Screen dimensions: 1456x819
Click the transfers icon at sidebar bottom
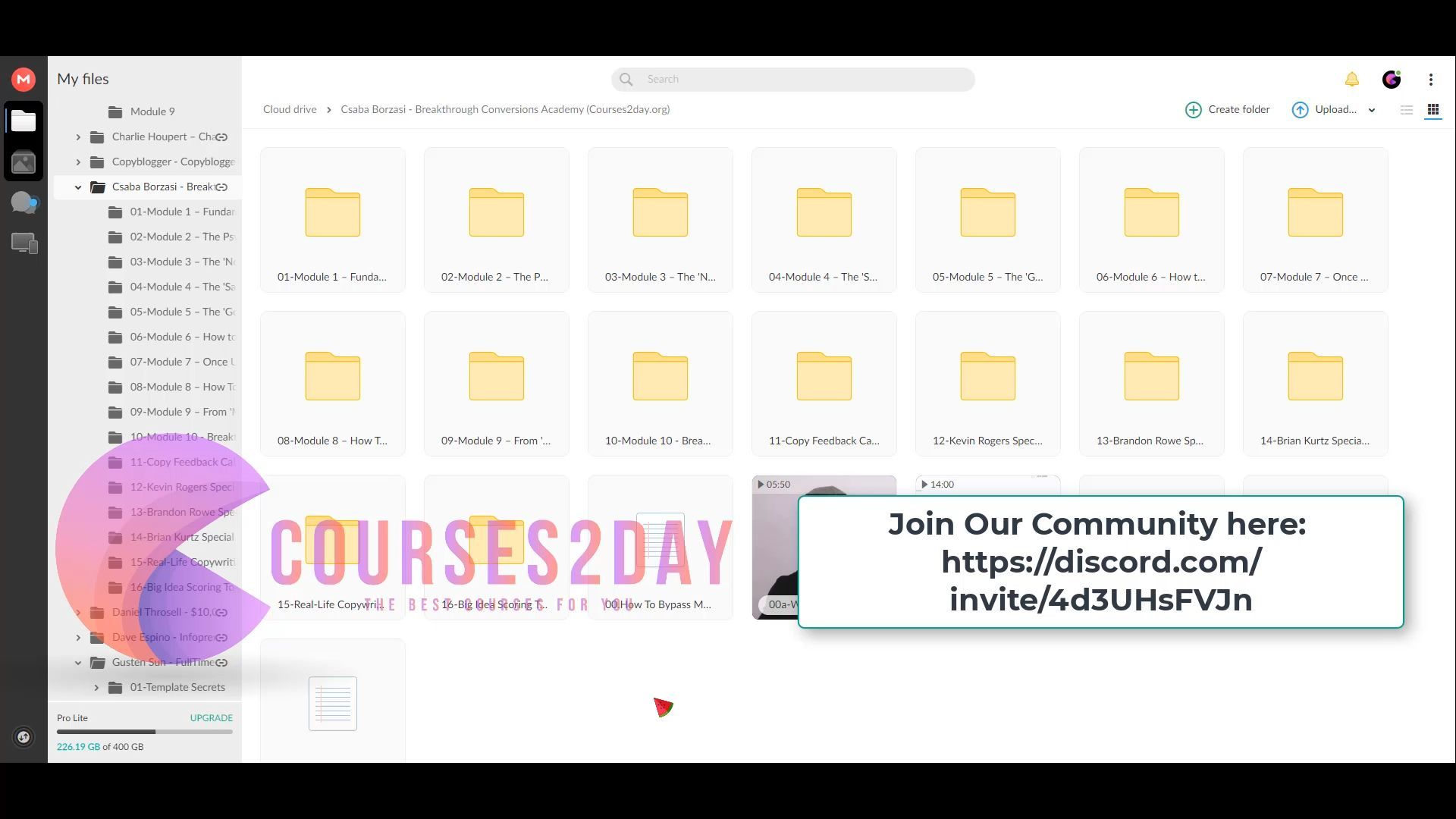24,737
